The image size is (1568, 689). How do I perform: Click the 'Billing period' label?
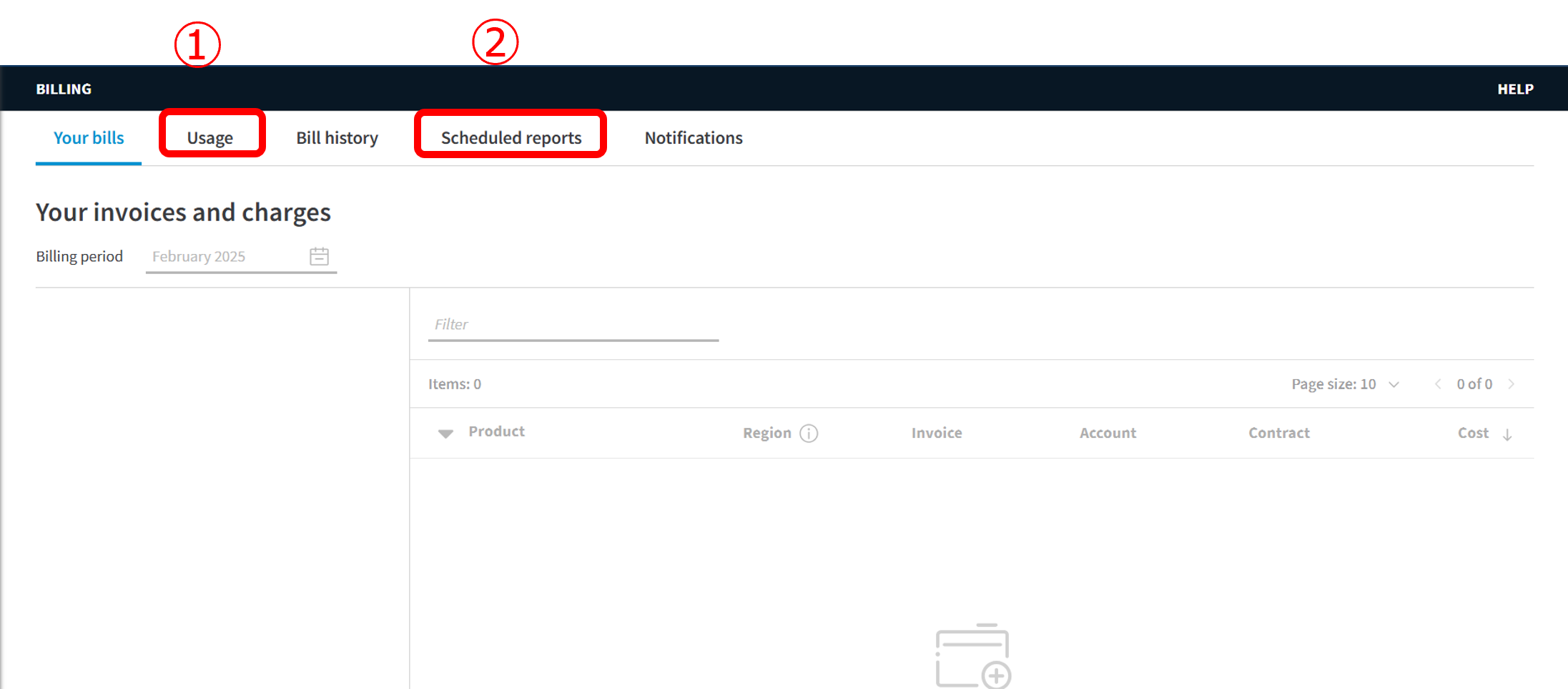click(x=79, y=256)
